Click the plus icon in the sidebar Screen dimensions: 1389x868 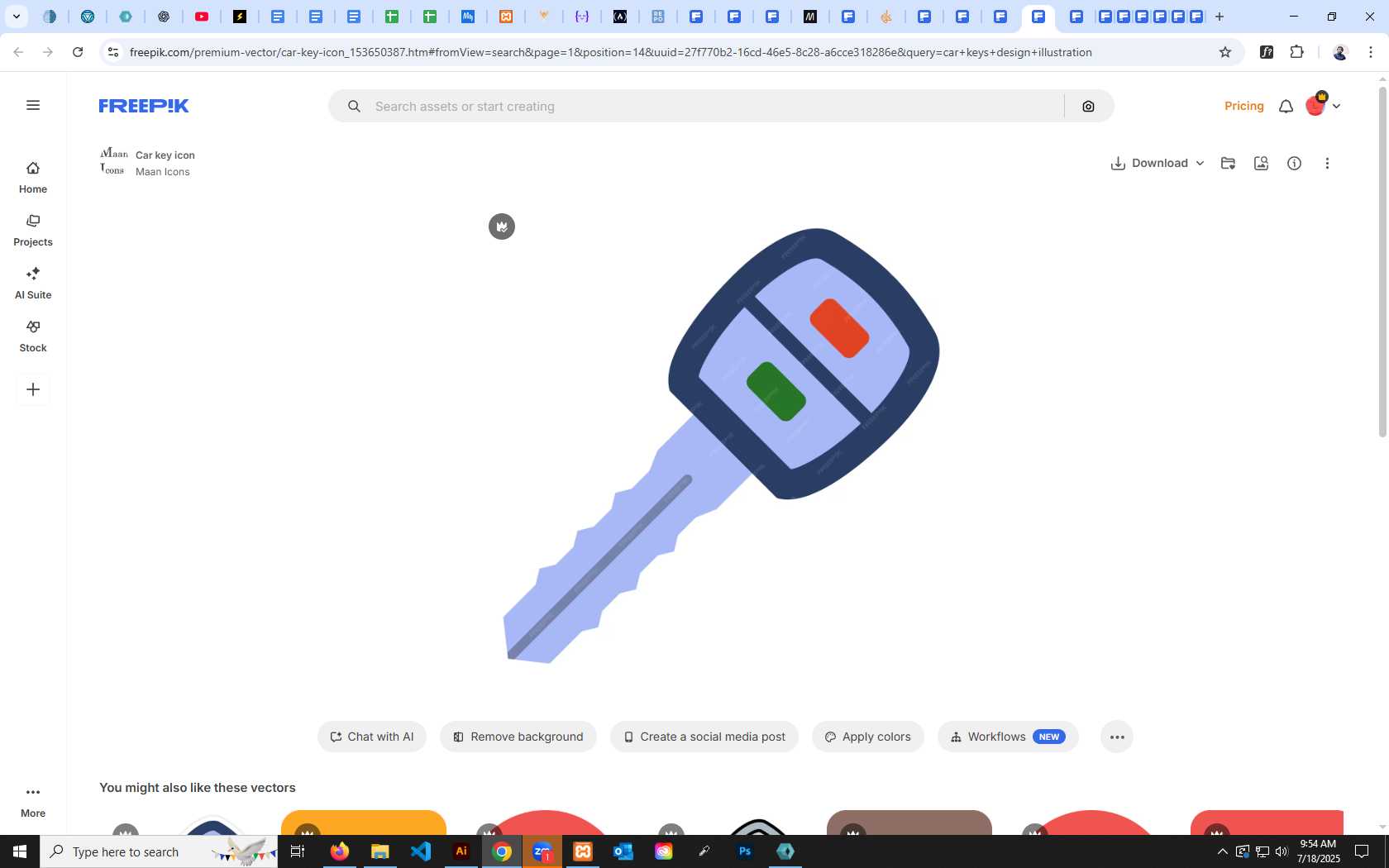coord(33,389)
